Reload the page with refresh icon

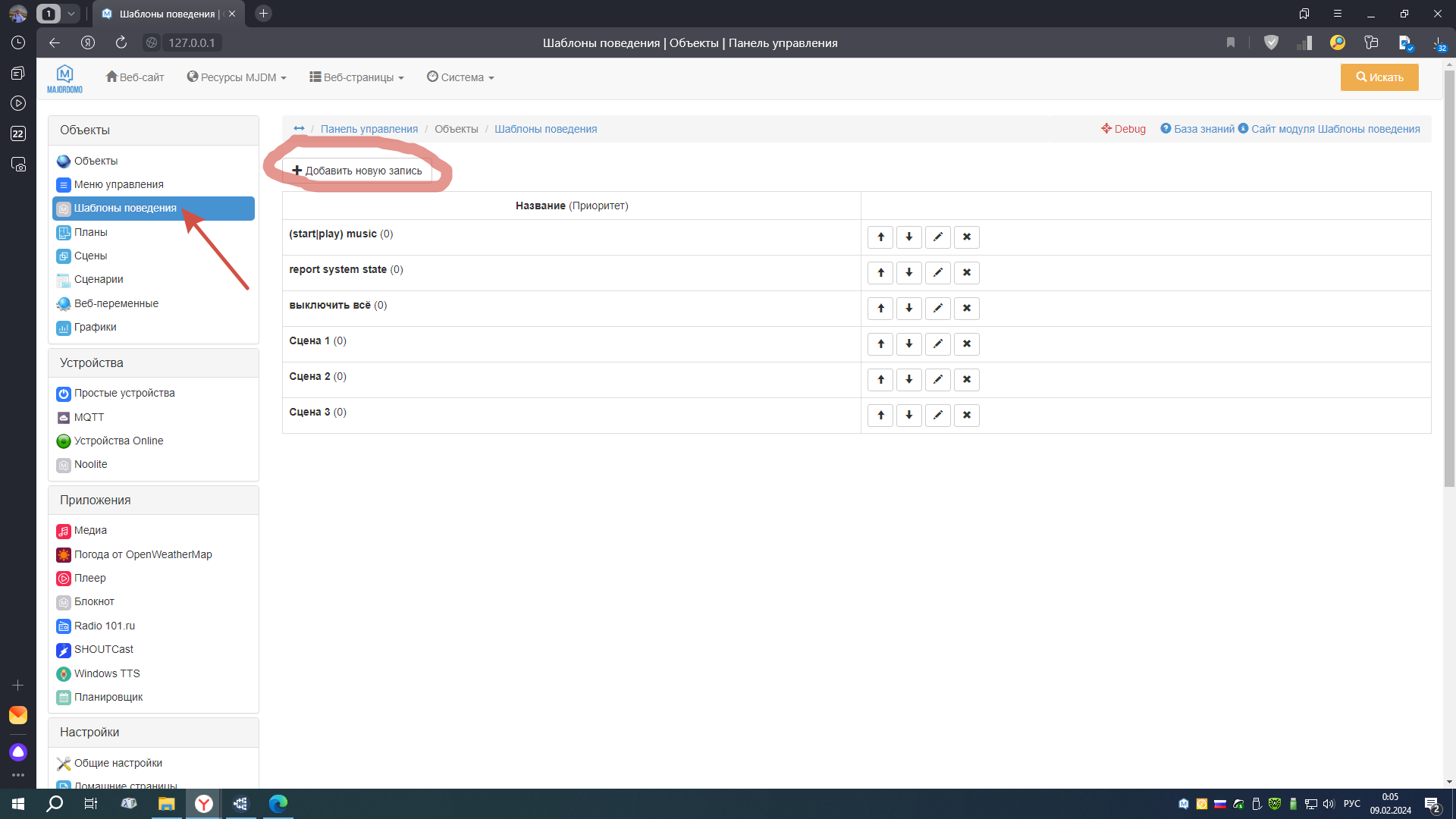(x=121, y=43)
